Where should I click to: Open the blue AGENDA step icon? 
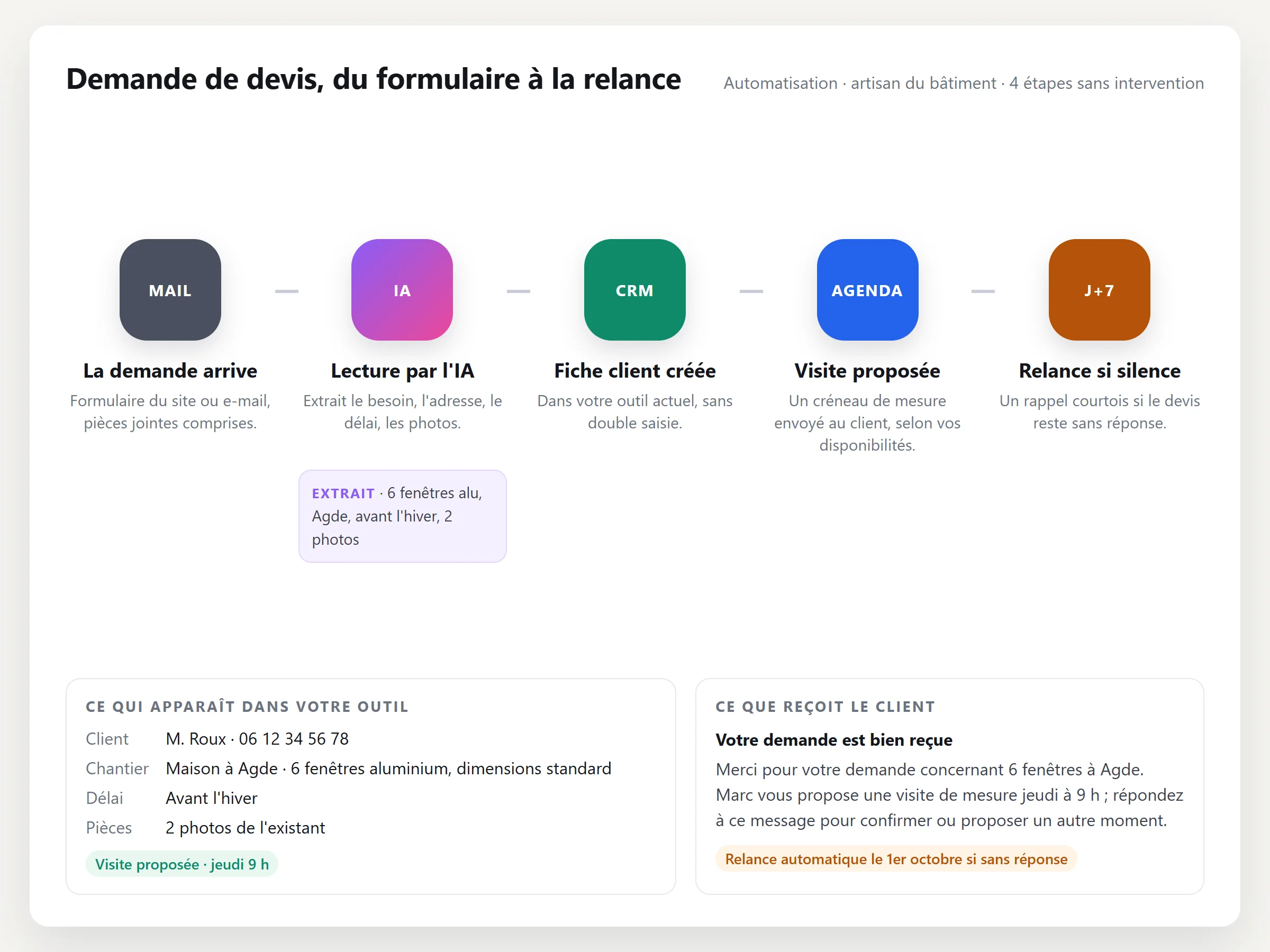point(867,290)
